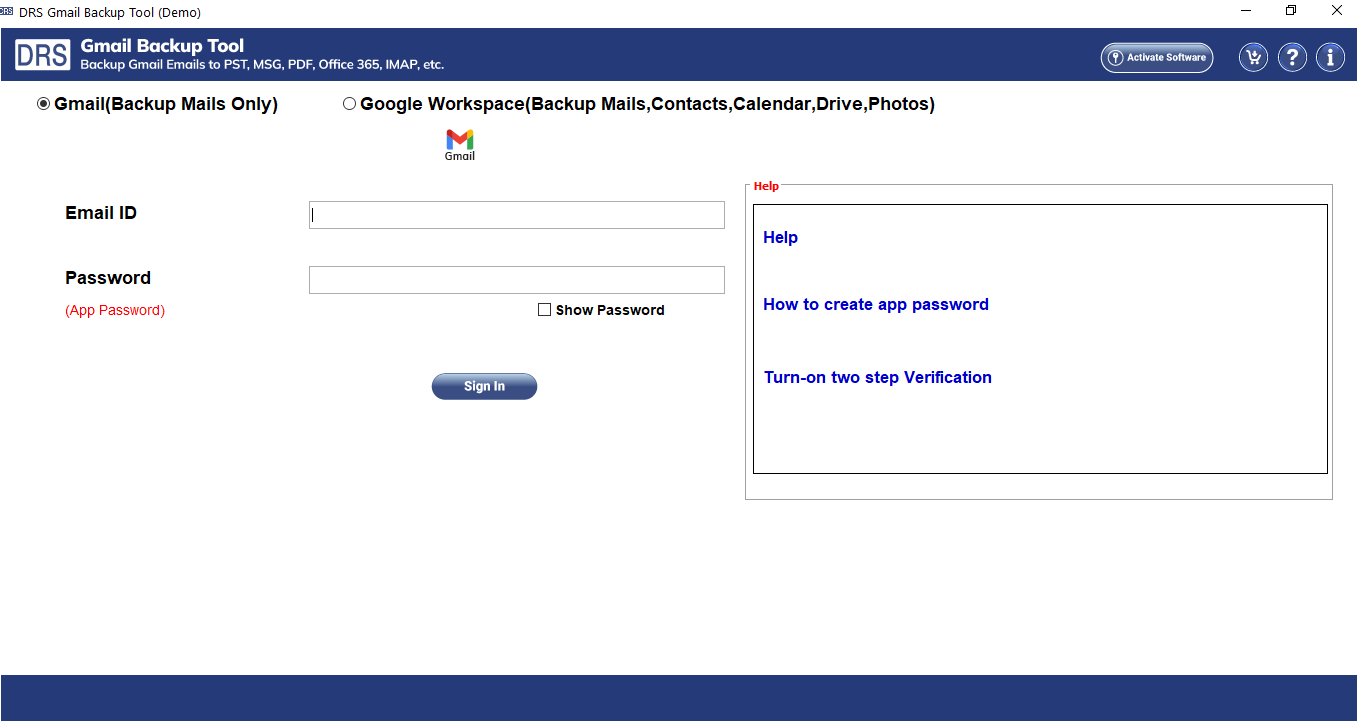Click the info icon in header
The height and width of the screenshot is (721, 1361).
pos(1330,57)
